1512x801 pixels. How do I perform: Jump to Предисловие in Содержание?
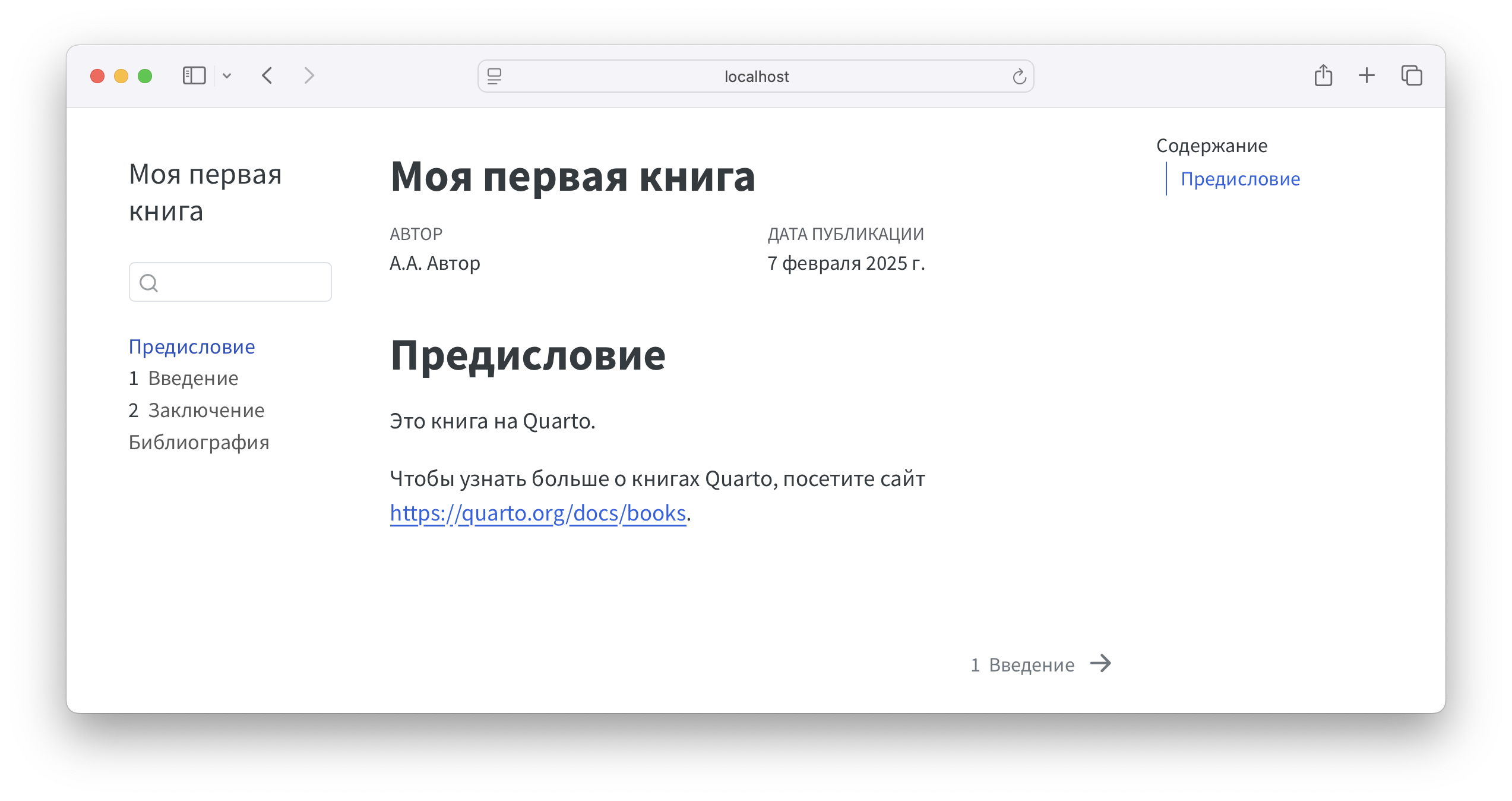click(x=1240, y=179)
